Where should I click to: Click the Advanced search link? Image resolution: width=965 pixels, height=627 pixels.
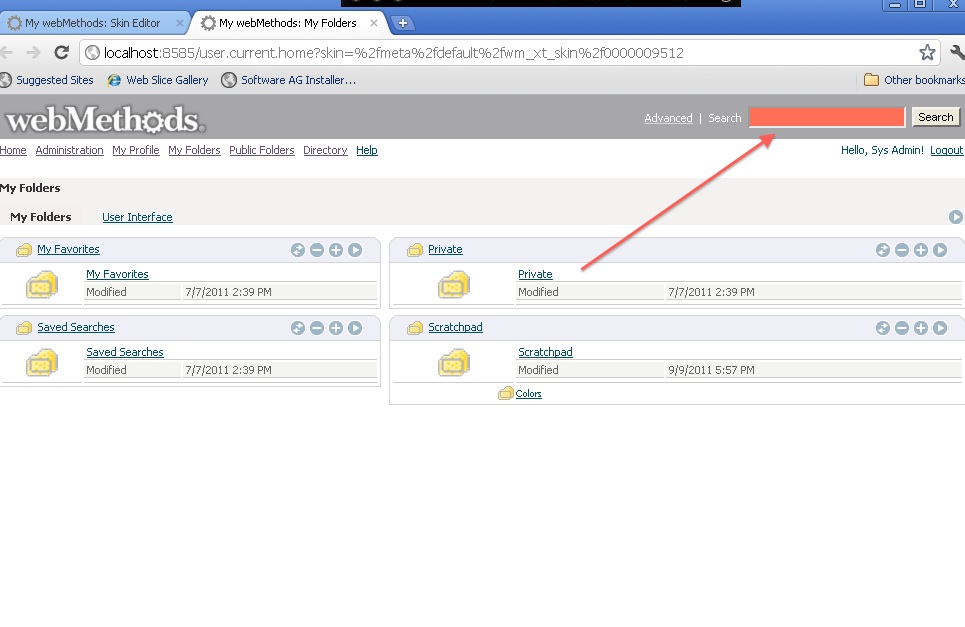point(668,118)
